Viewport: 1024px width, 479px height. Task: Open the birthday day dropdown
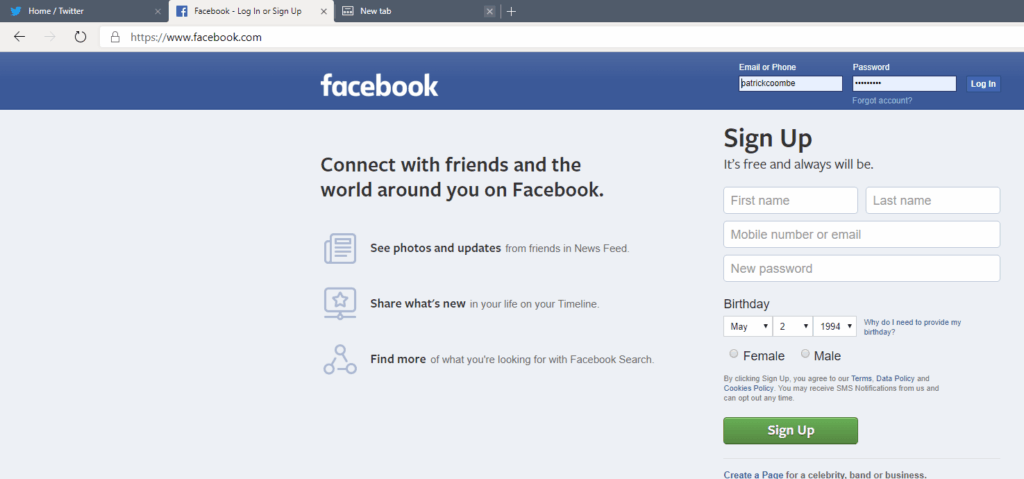(x=793, y=326)
